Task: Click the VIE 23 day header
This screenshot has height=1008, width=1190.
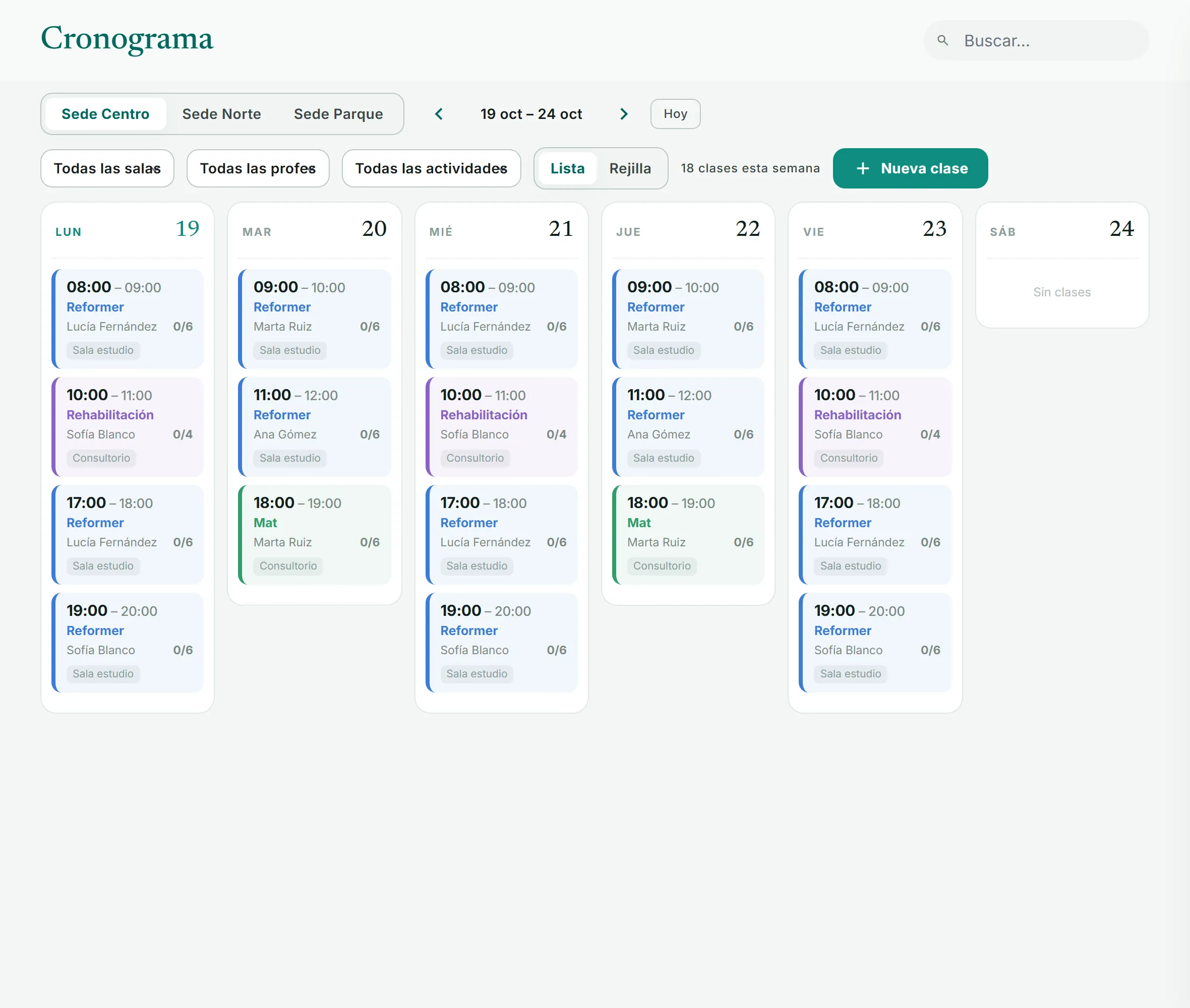Action: click(x=875, y=230)
